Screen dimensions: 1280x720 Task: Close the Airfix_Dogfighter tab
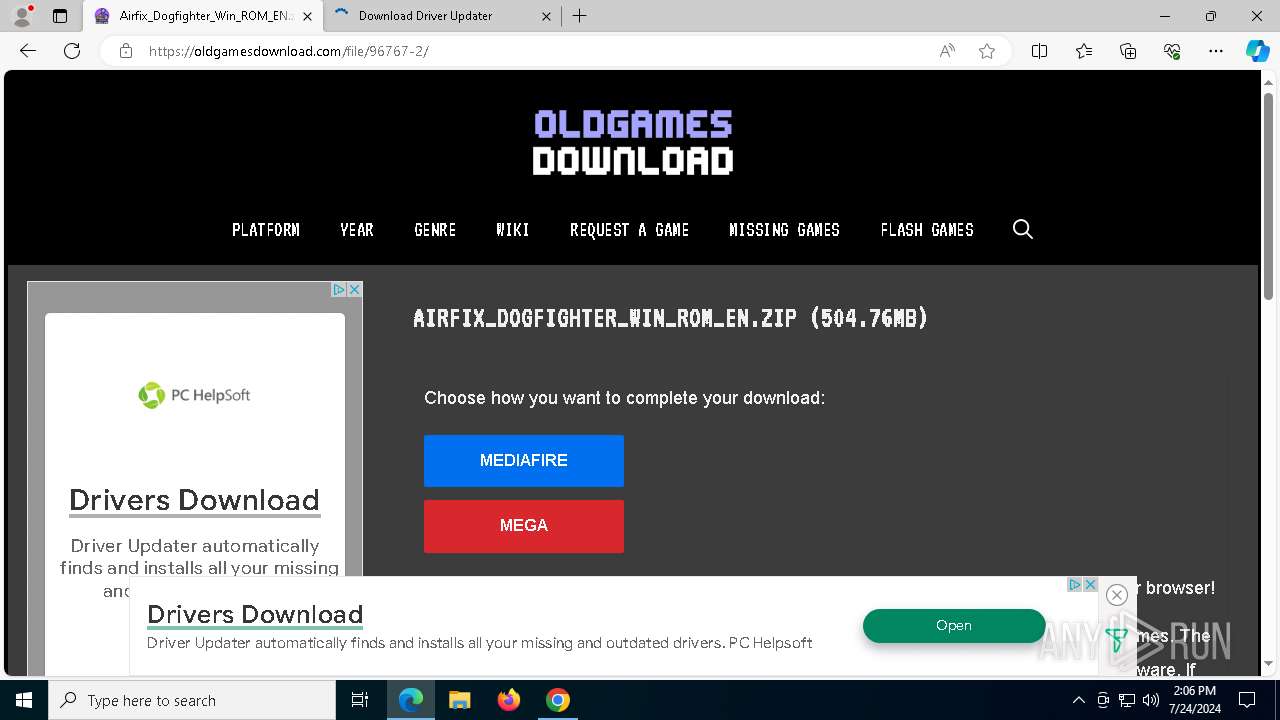pos(307,16)
